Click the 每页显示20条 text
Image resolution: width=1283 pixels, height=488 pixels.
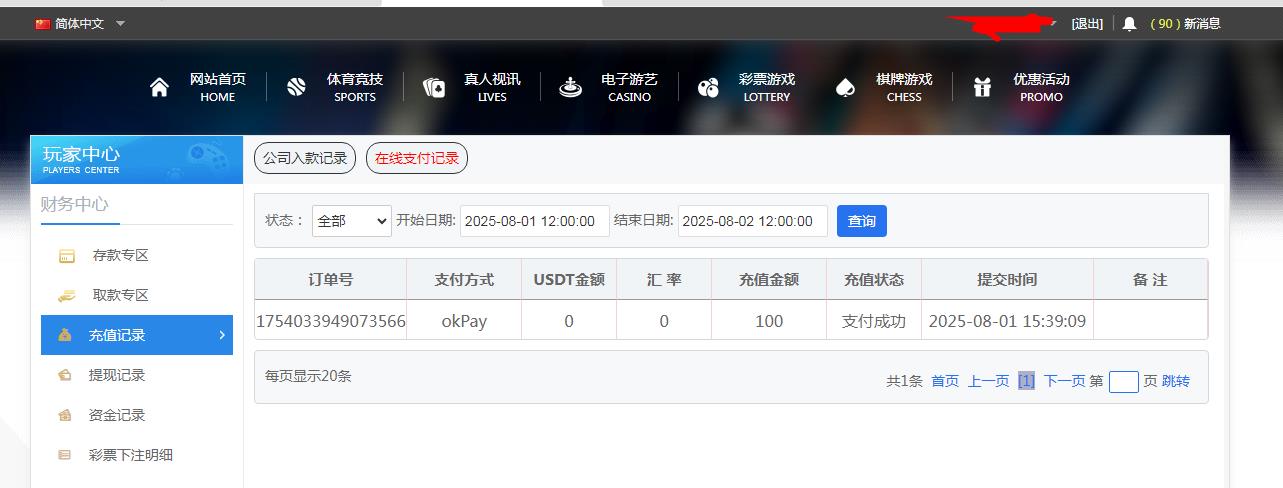[x=308, y=376]
